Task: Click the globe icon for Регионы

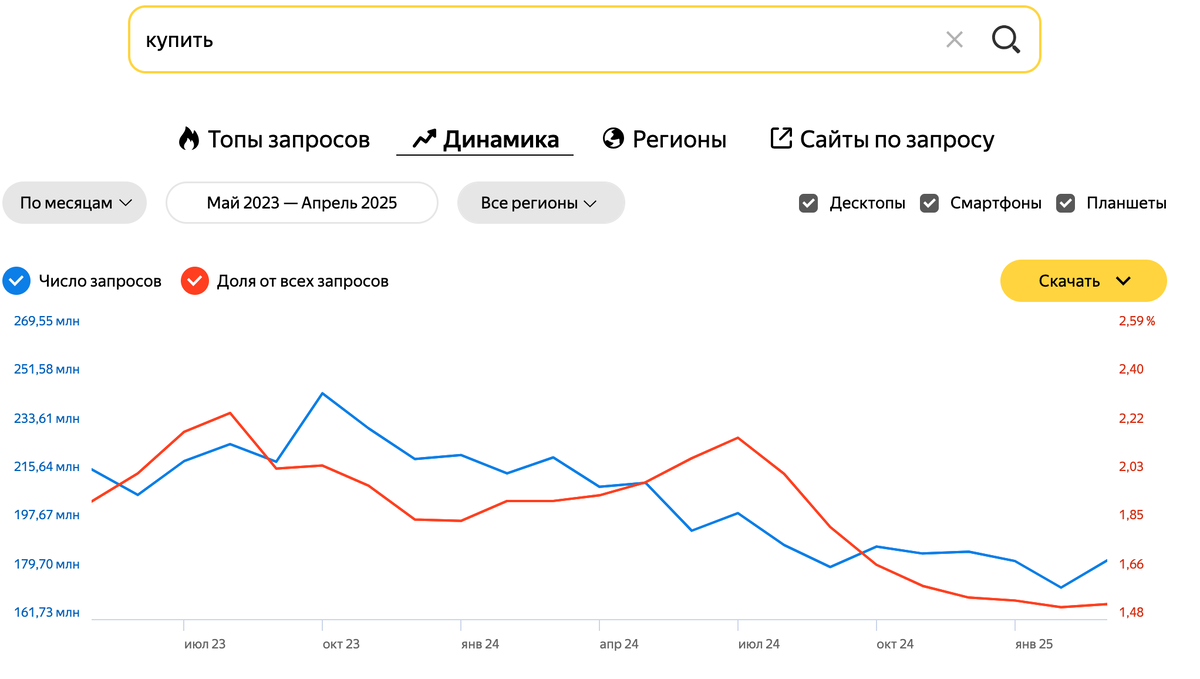Action: pos(613,139)
